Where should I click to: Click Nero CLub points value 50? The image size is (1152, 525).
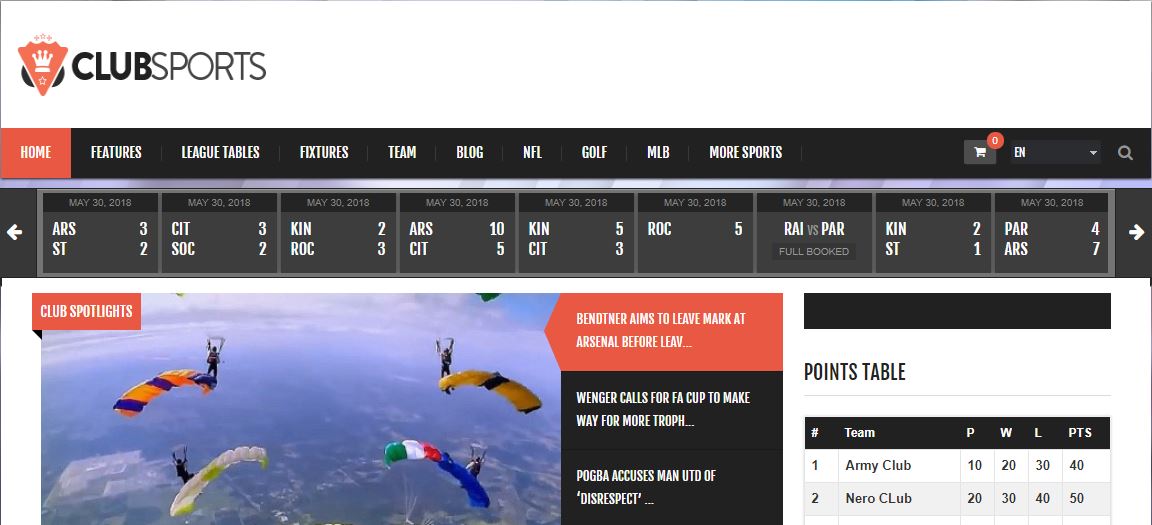[x=1077, y=499]
